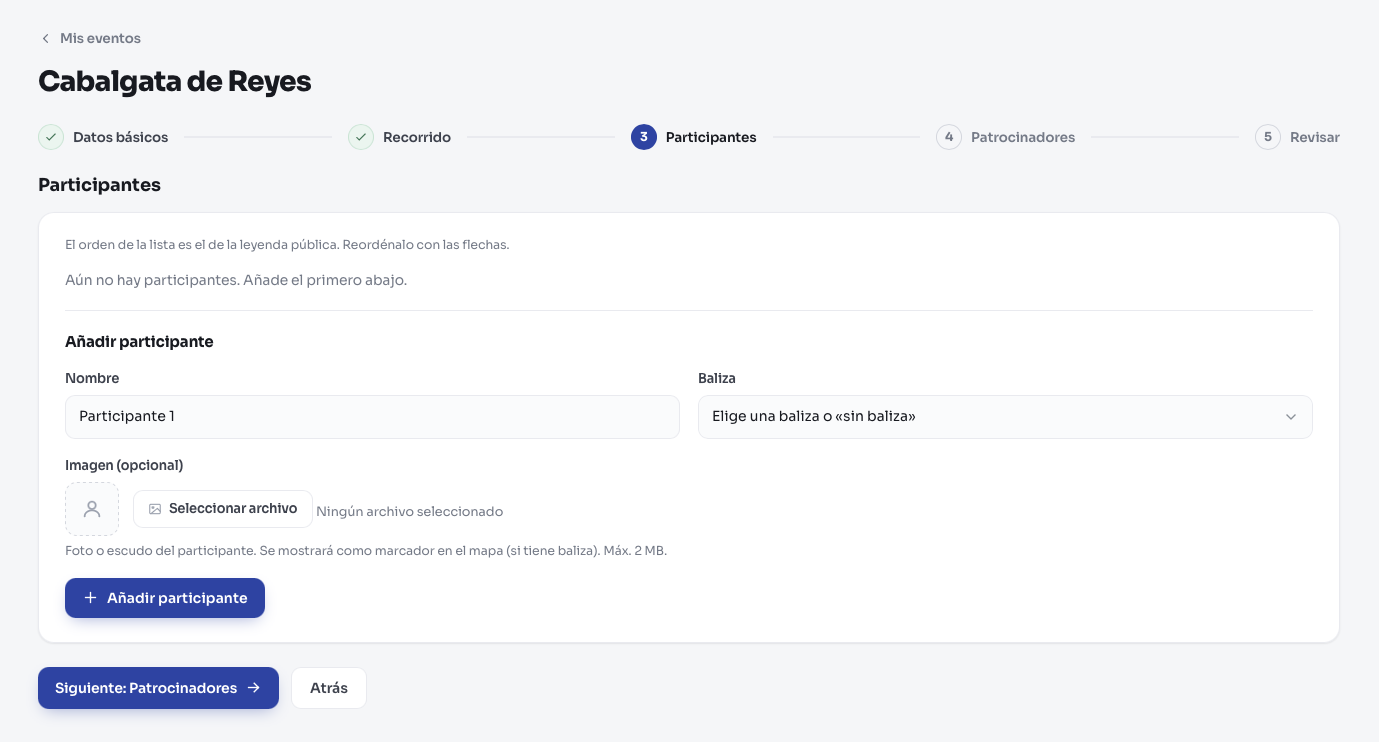Click the image icon in Seleccionar archivo

[x=155, y=509]
